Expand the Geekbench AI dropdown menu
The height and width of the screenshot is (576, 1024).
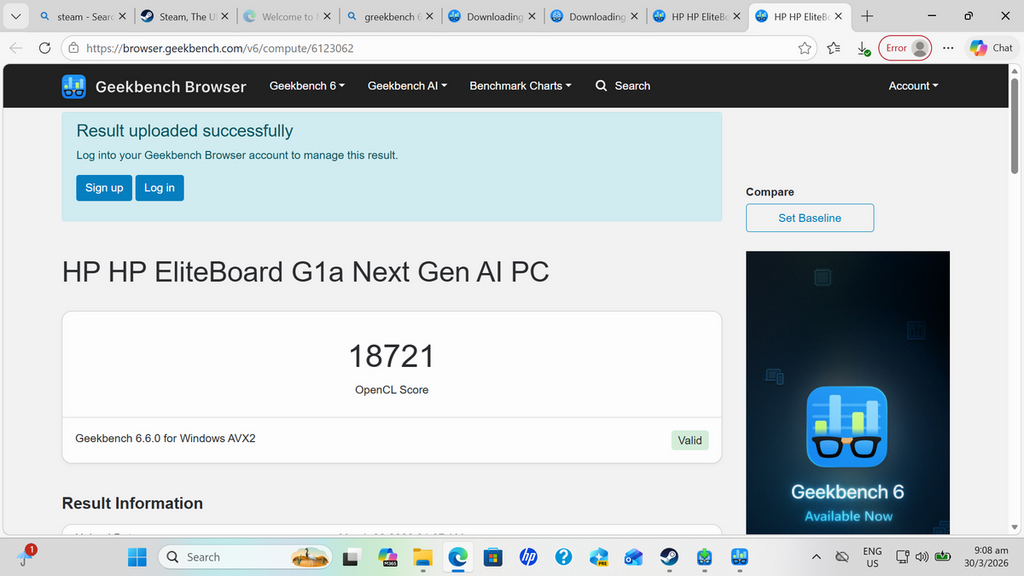[x=407, y=86]
